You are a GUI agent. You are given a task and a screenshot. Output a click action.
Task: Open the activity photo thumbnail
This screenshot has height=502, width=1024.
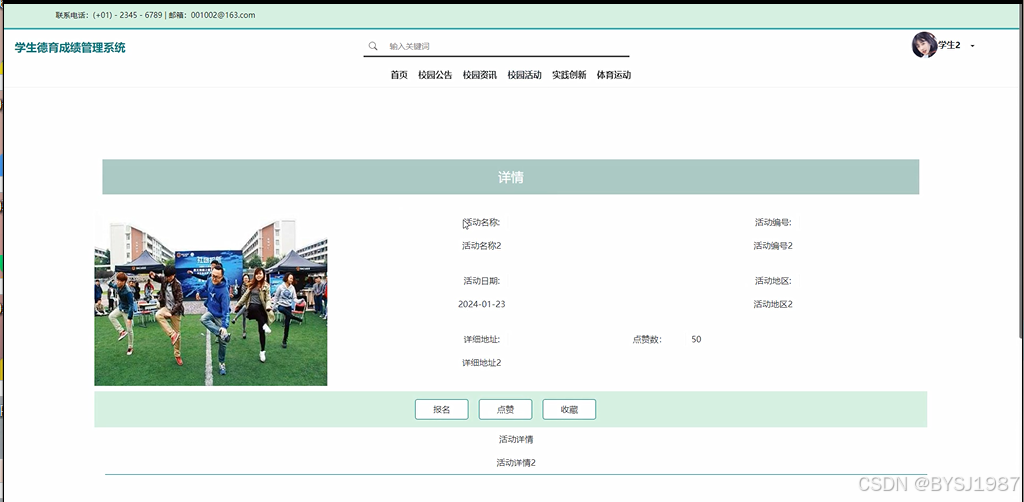pos(210,299)
